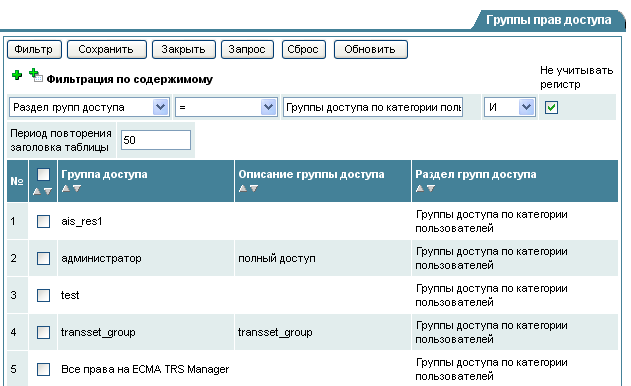Add a new filter condition with green plus
The width and height of the screenshot is (631, 386).
[17, 75]
